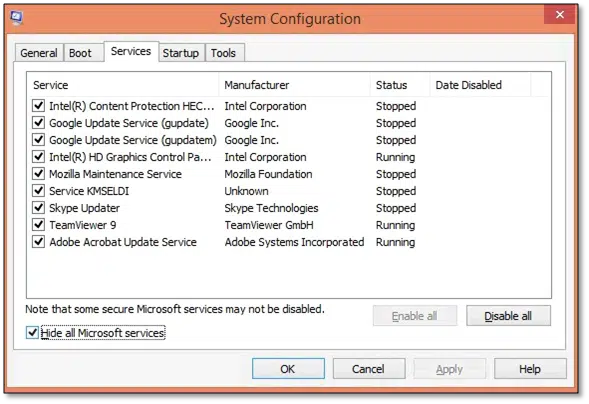
Task: Uncheck Intel(R) HD Graphics Control Panel service
Action: 38,156
